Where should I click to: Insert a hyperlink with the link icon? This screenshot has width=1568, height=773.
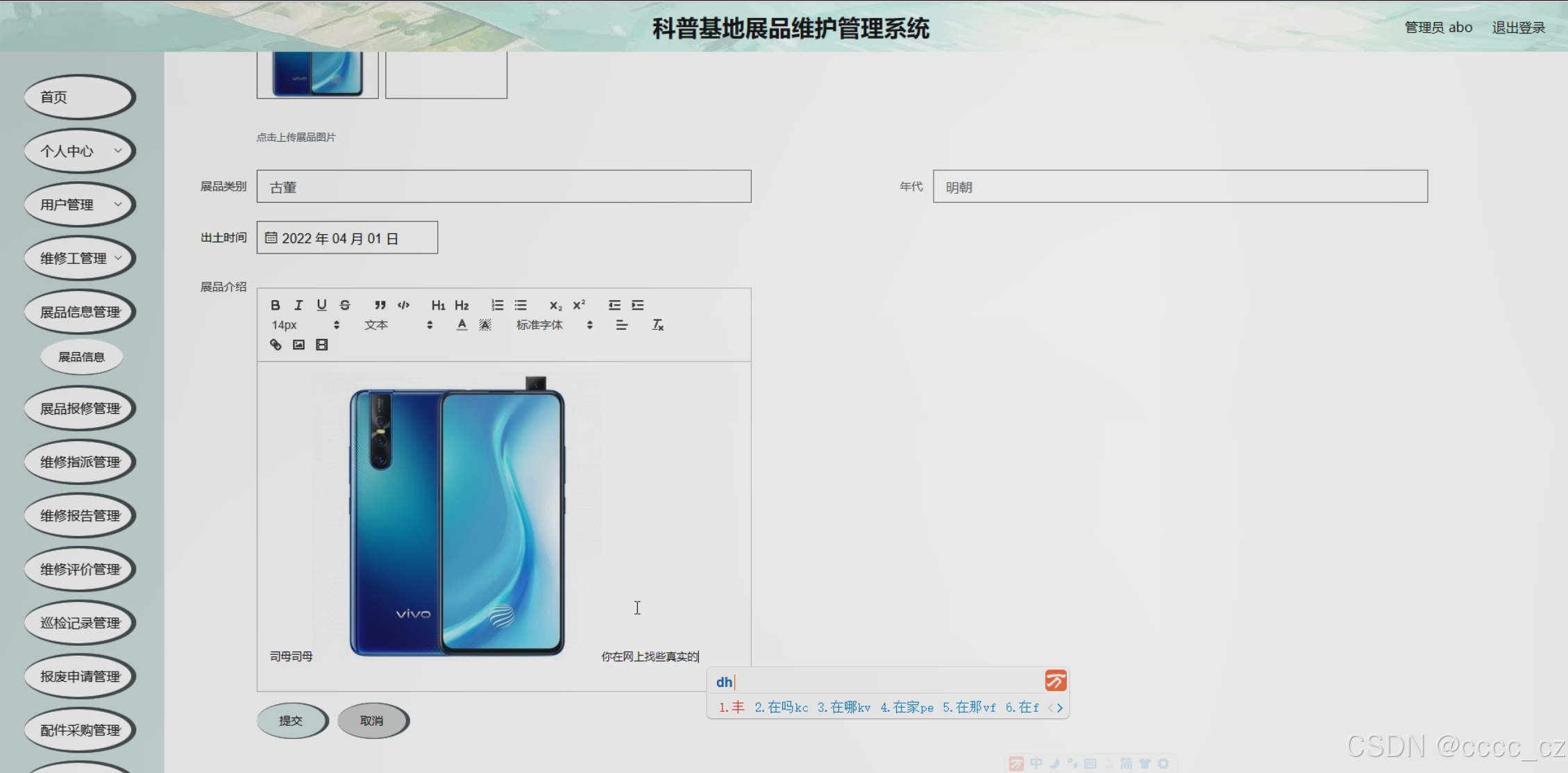(x=276, y=344)
